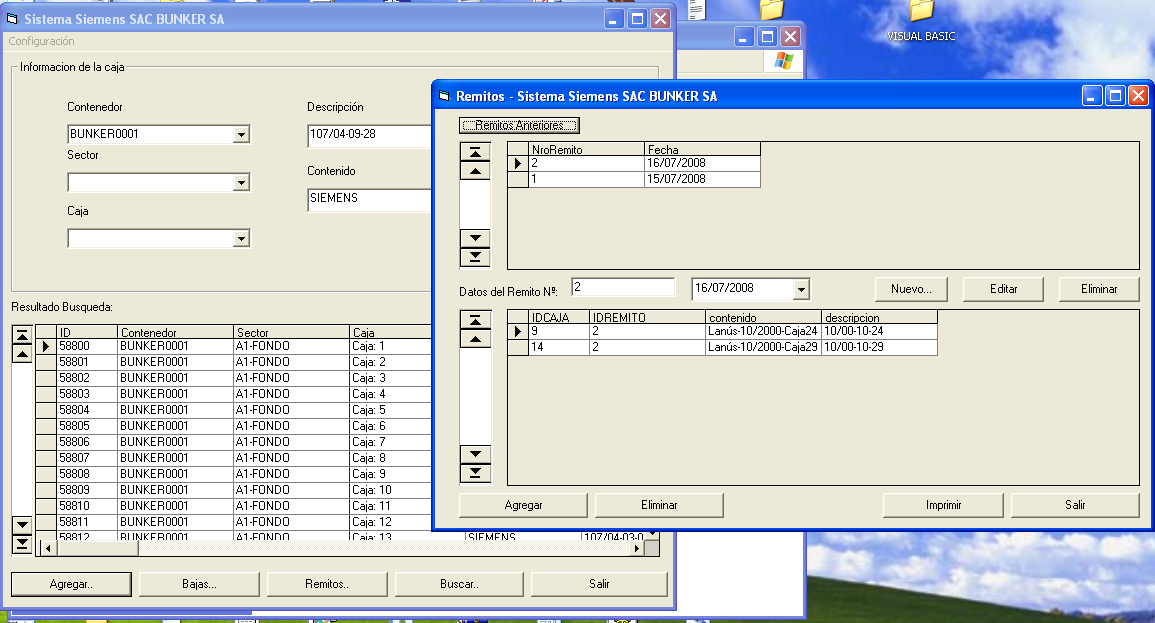Jump to last record in remitos list
1155x623 pixels.
[474, 257]
